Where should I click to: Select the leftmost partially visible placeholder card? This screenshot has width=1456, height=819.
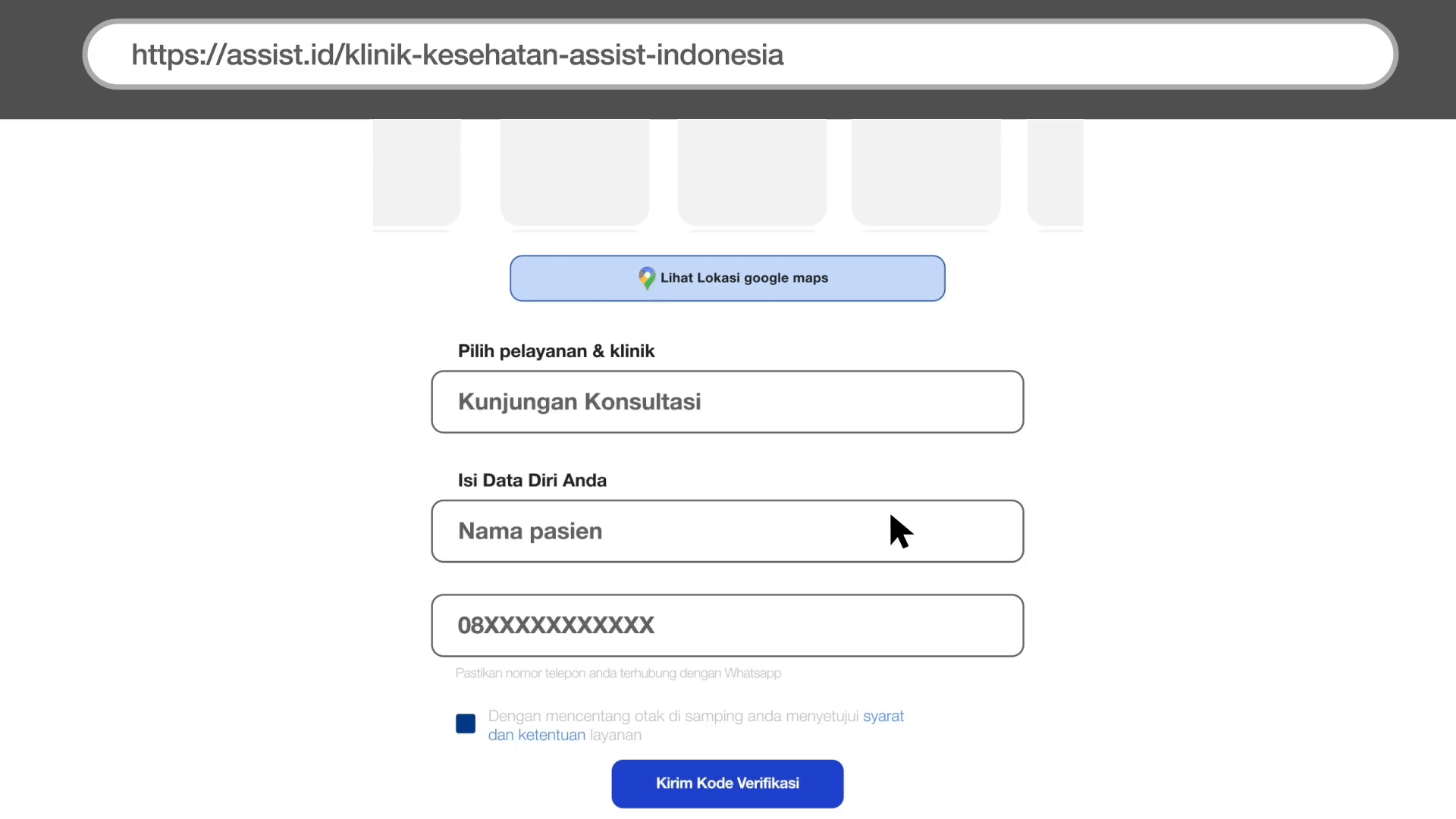pyautogui.click(x=416, y=172)
